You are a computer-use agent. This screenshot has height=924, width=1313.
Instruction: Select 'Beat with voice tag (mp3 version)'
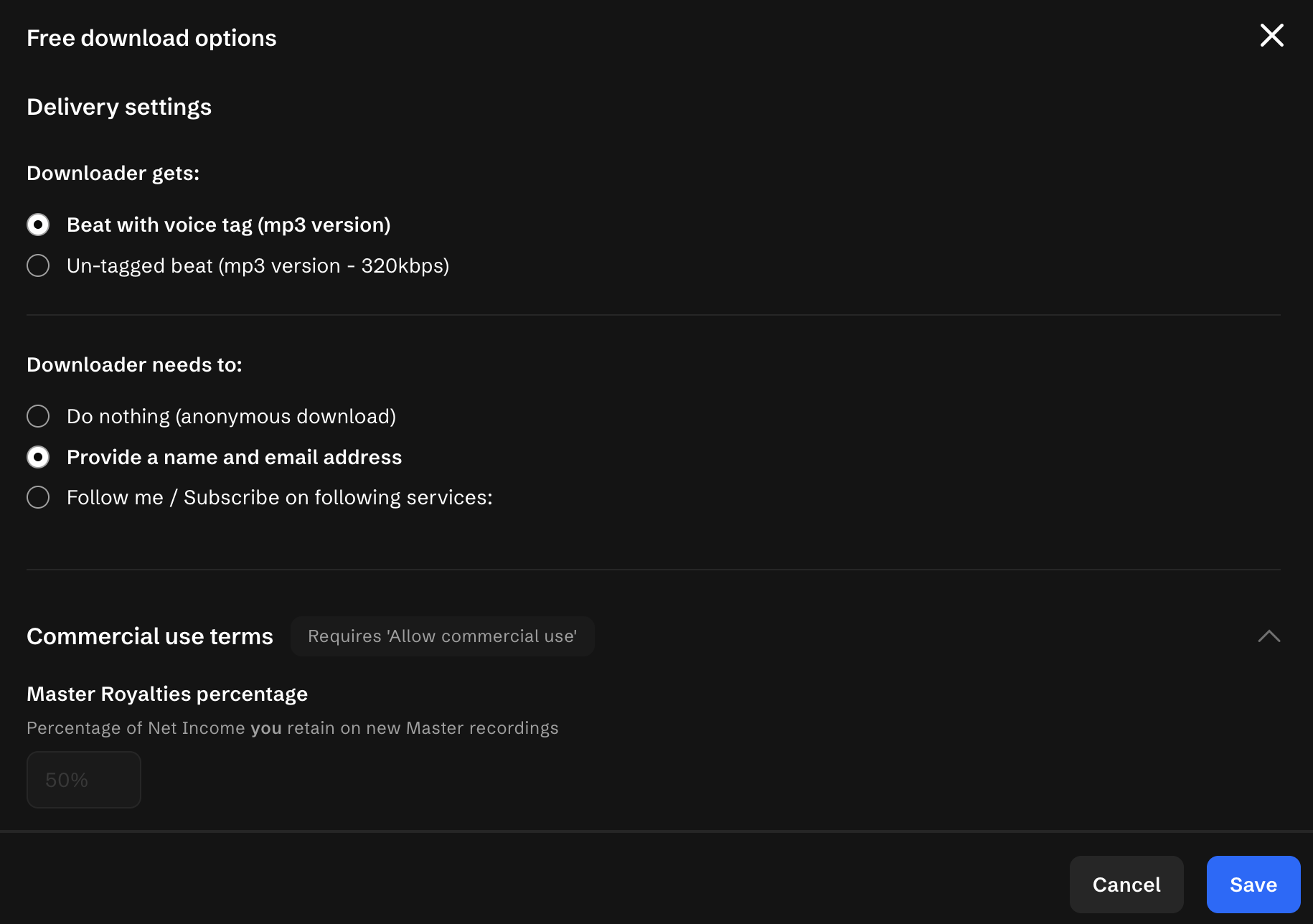[x=38, y=225]
